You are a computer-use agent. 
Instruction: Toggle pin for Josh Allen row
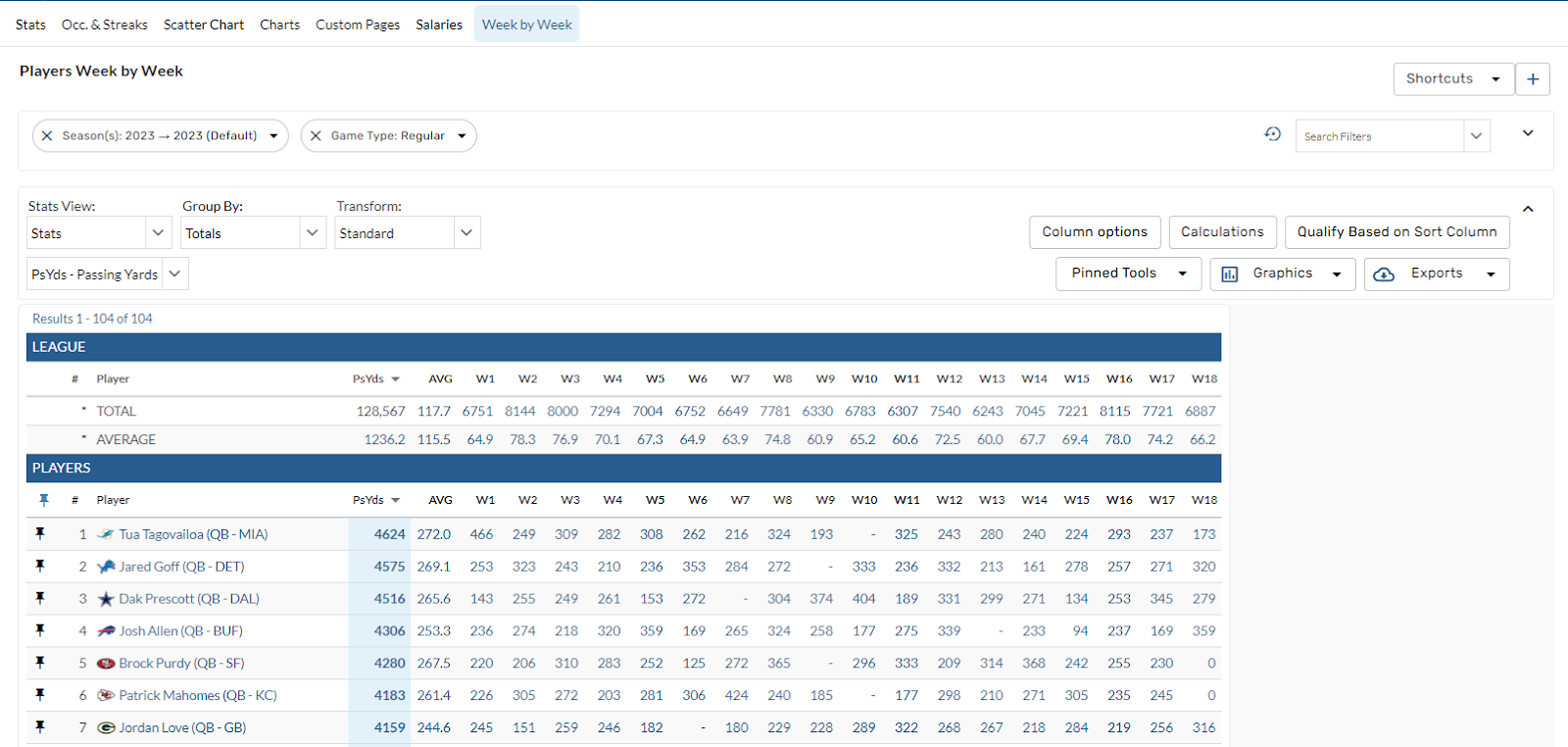pyautogui.click(x=40, y=630)
